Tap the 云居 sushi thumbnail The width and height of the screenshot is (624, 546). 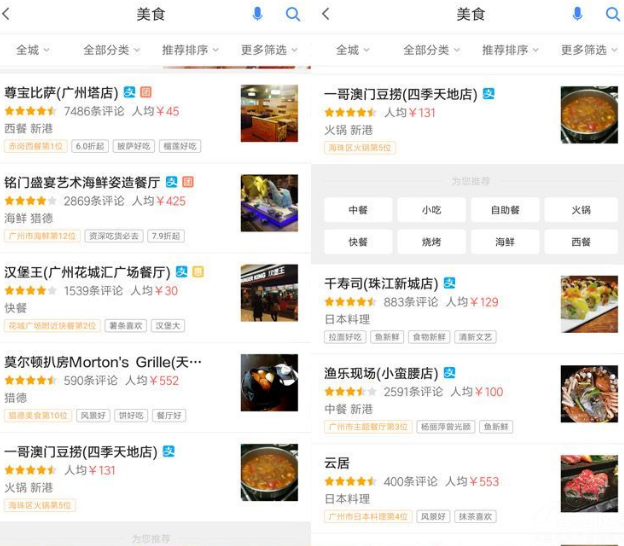coord(589,484)
